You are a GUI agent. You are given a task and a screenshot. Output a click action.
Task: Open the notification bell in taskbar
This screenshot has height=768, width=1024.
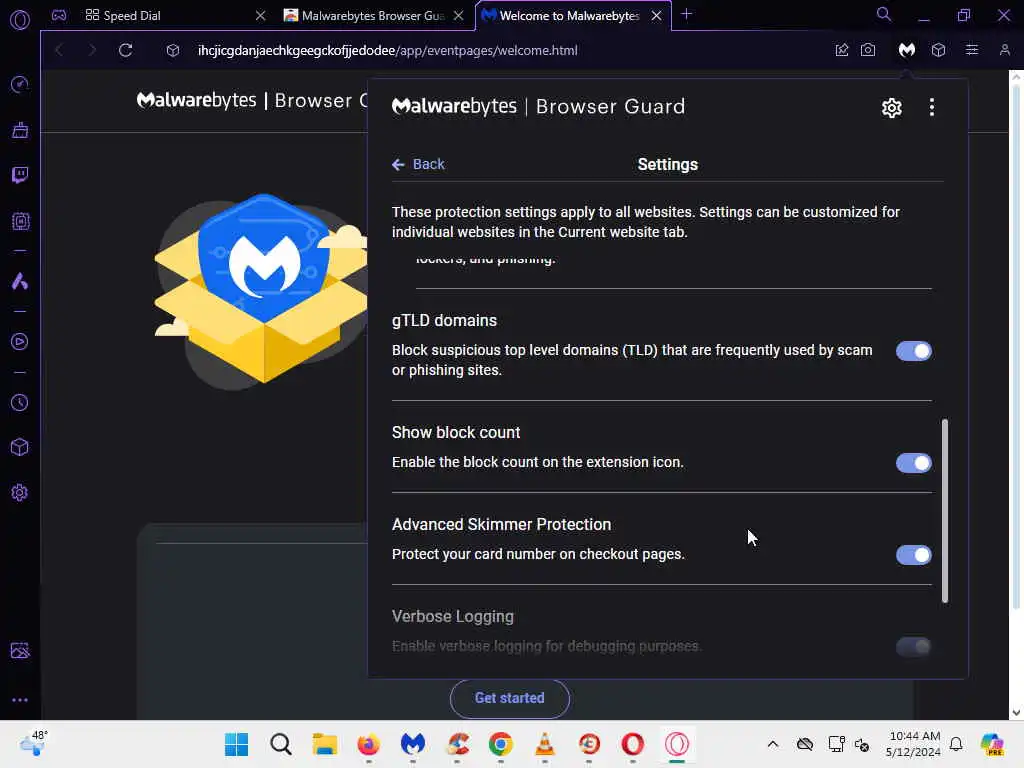click(x=956, y=744)
